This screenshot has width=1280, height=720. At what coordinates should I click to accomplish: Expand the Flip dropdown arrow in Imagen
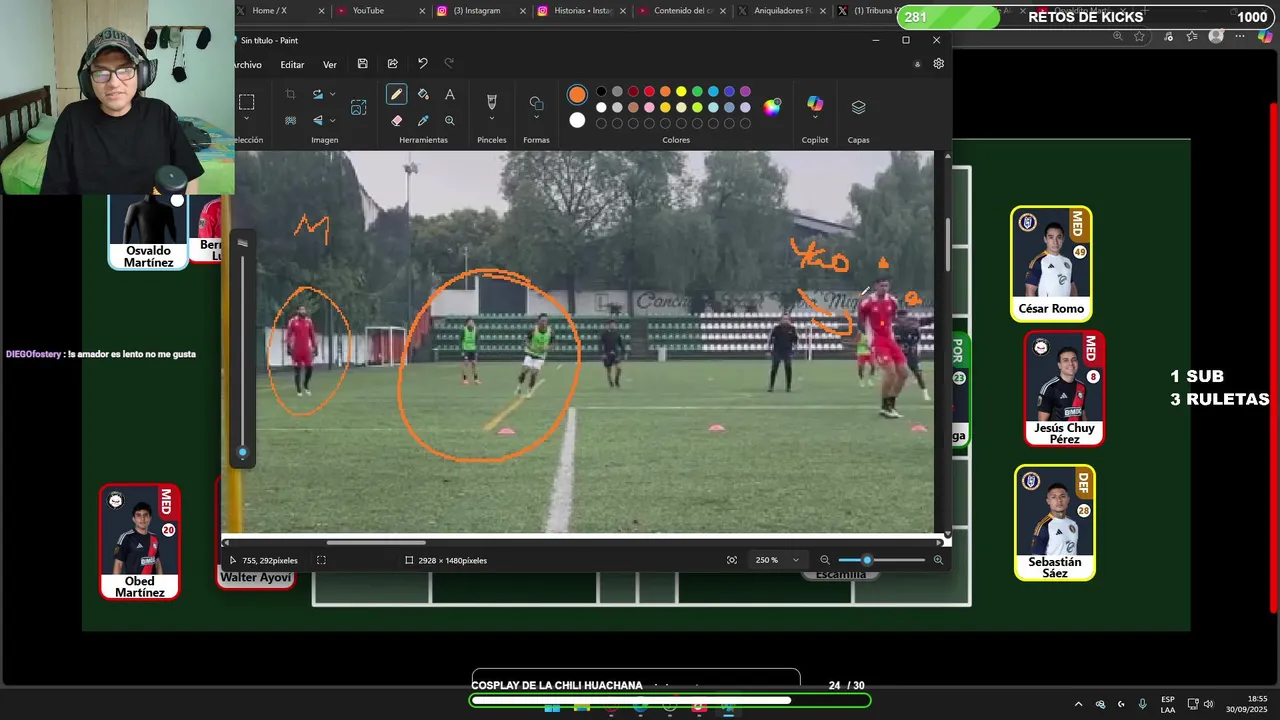[x=332, y=120]
